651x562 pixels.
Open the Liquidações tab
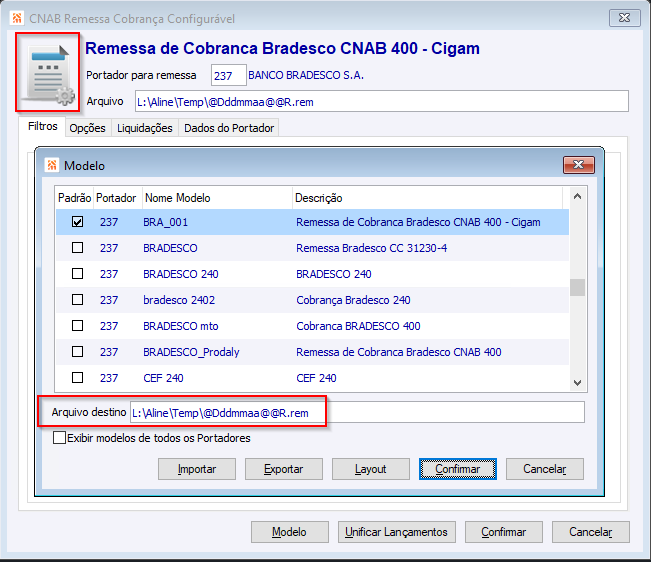click(x=145, y=128)
